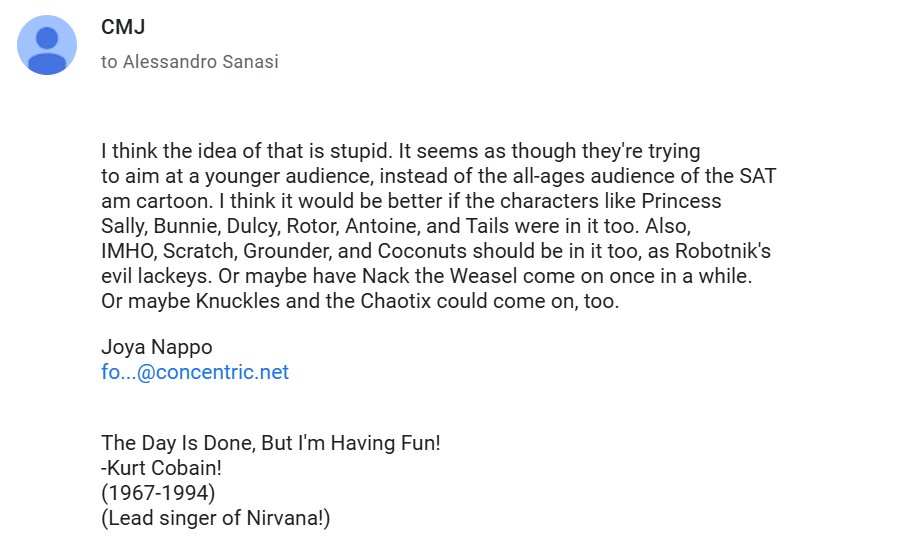911x557 pixels.
Task: Open the fo...@concentric.net email link
Action: click(x=195, y=372)
